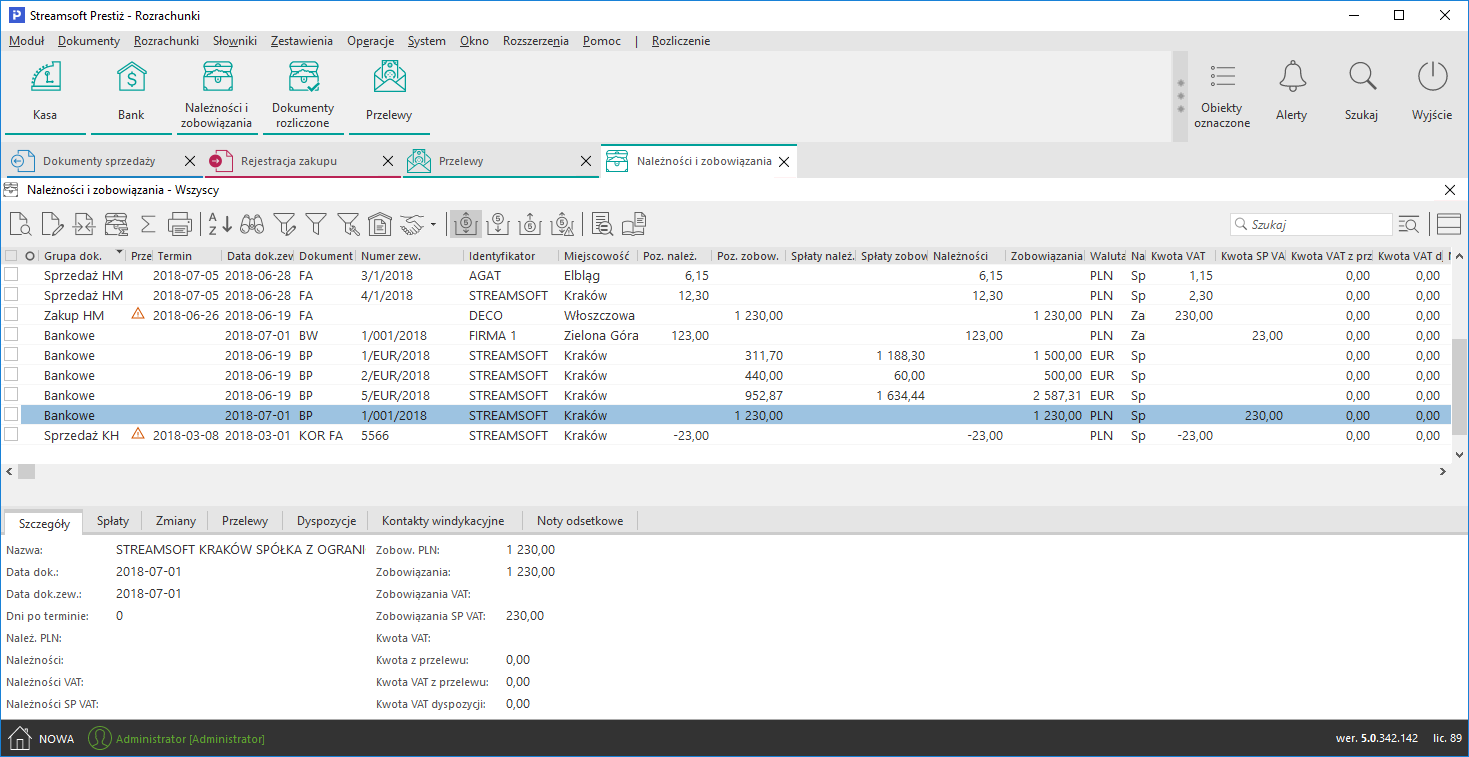
Task: Open the Zestawienia menu
Action: [302, 41]
